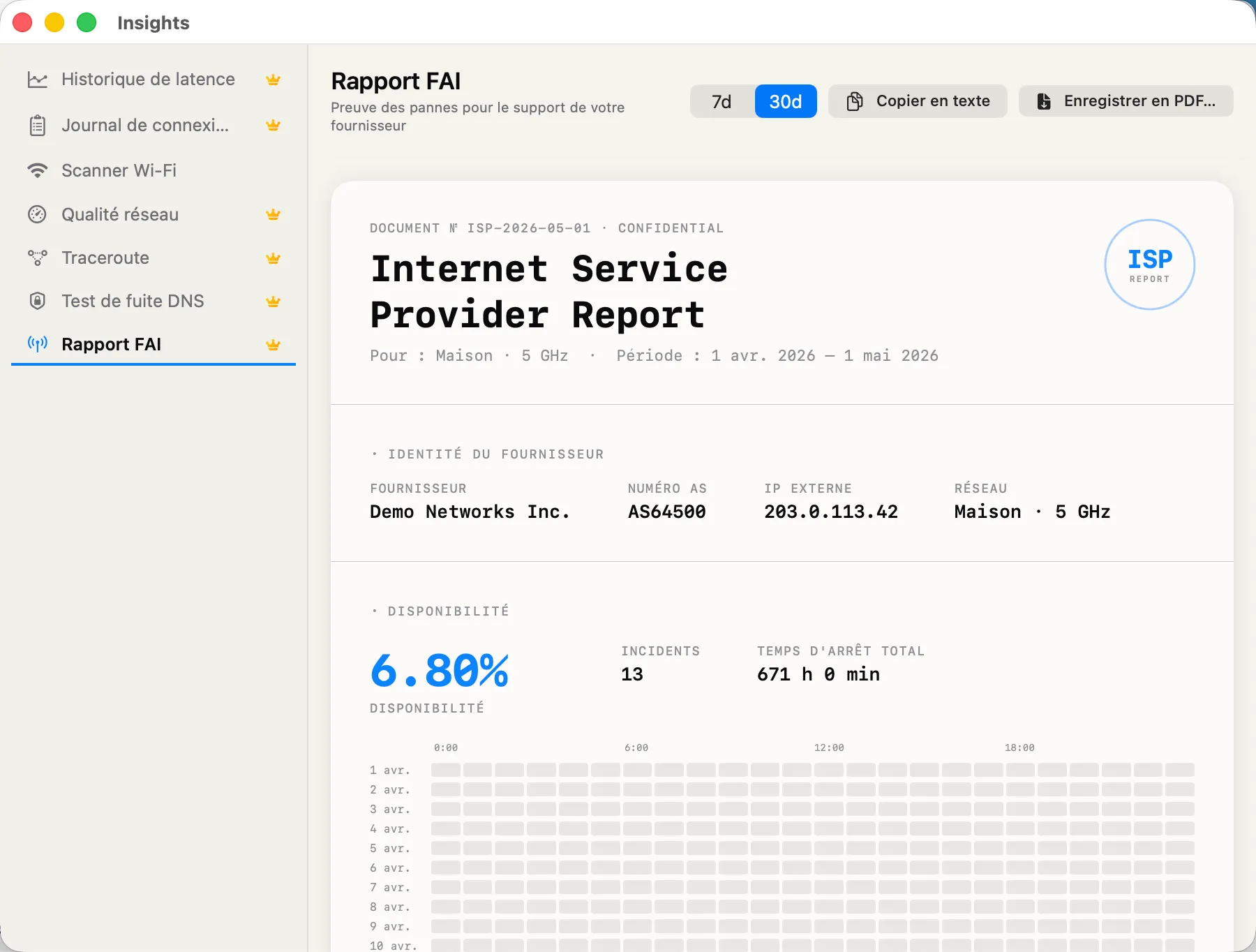Click the Rapport FAI antenna icon
The image size is (1256, 952).
coord(37,344)
